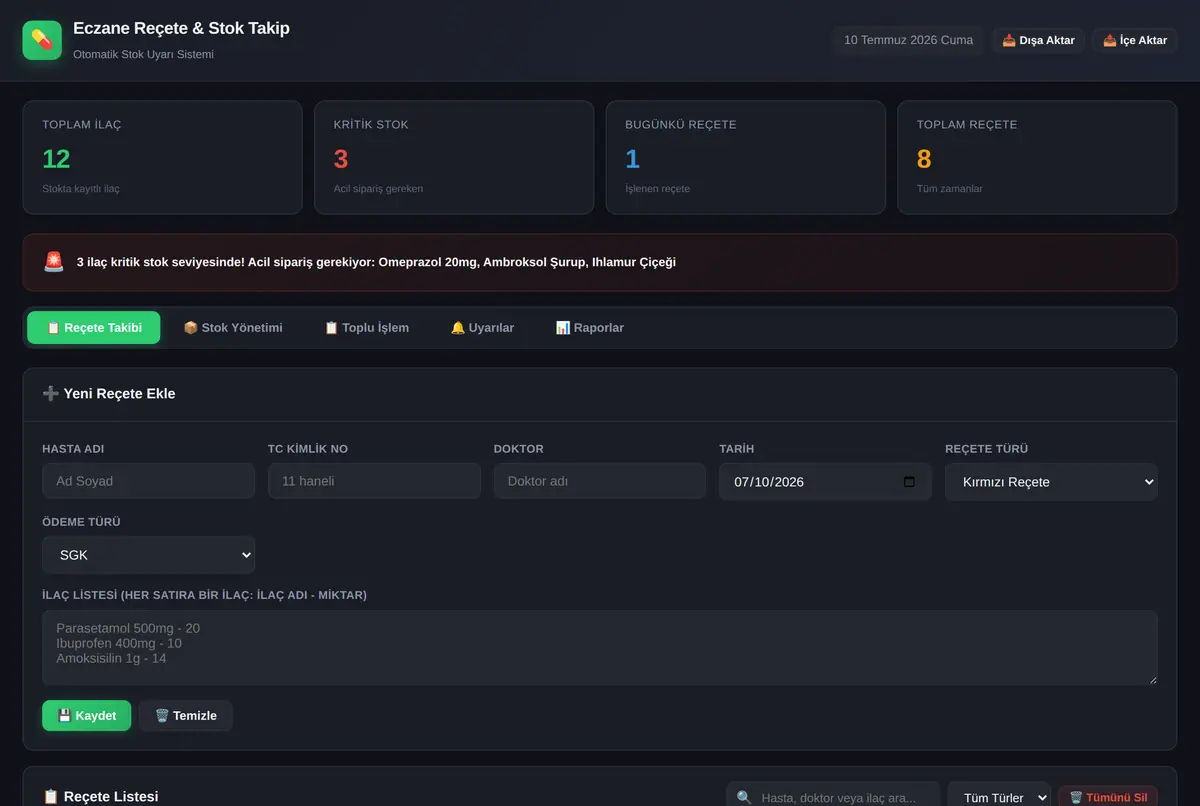This screenshot has width=1200, height=806.
Task: Click the Acil sipariş gereken caption
Action: [378, 188]
